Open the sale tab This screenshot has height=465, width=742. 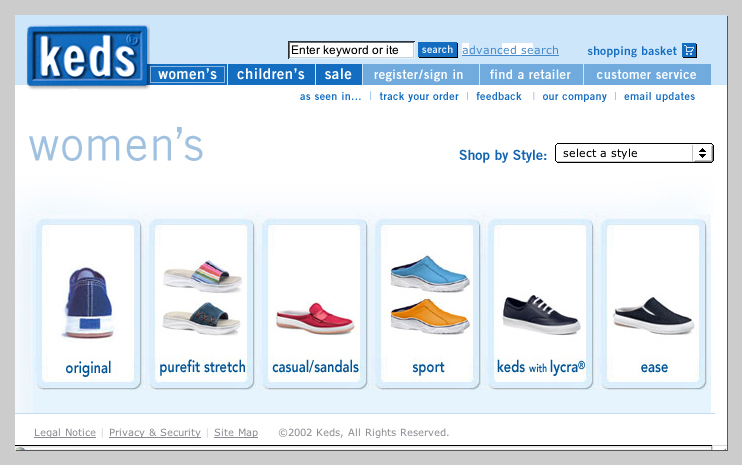(338, 74)
